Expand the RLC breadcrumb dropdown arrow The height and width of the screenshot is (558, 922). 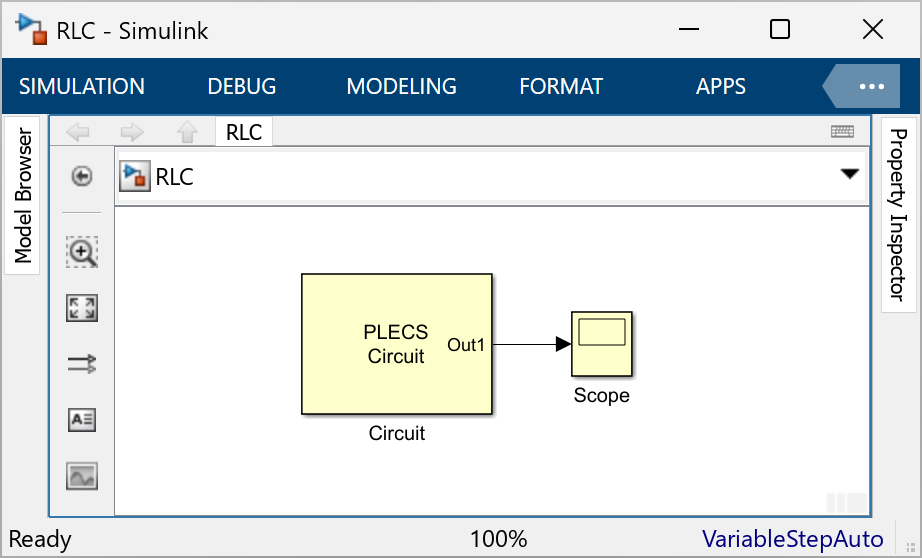point(849,174)
